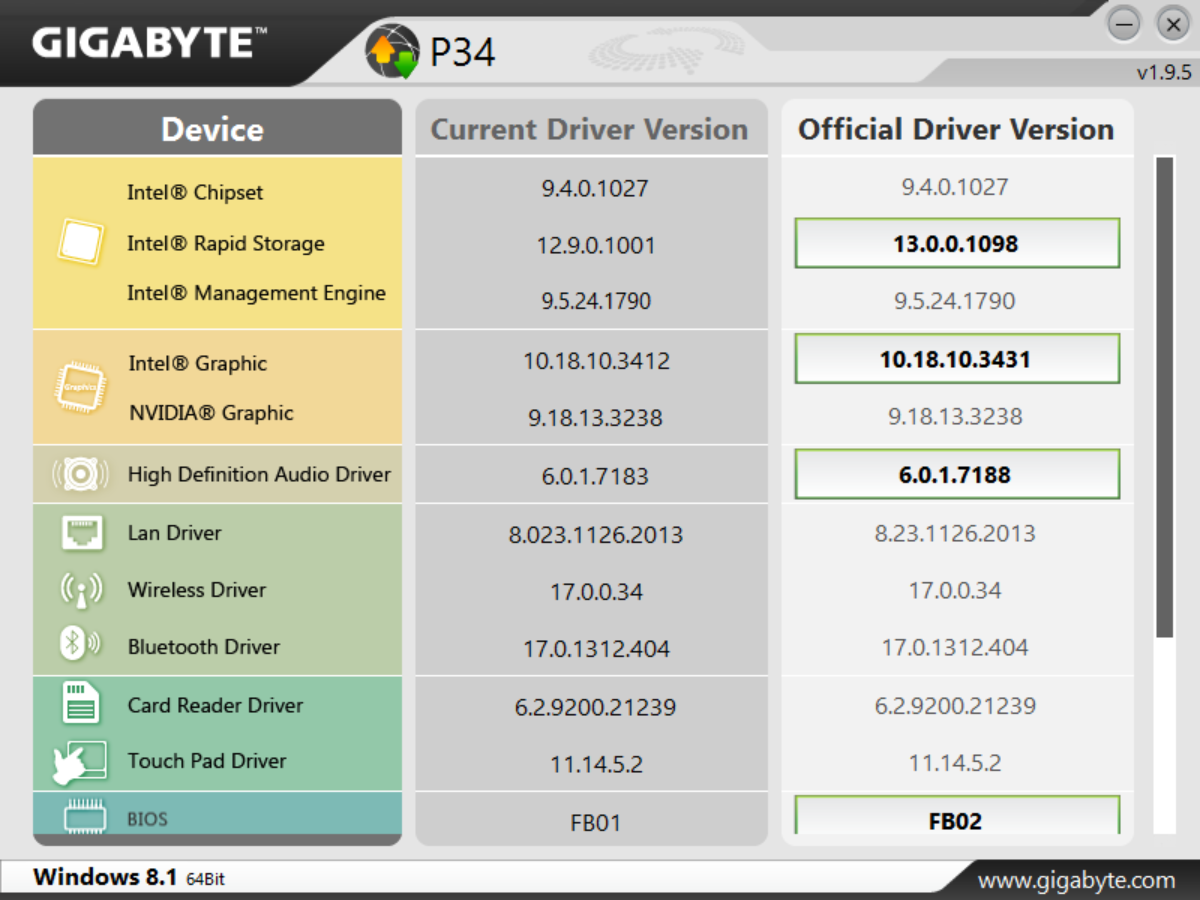1200x900 pixels.
Task: Click current version 12.9.0.1001
Action: pos(596,245)
